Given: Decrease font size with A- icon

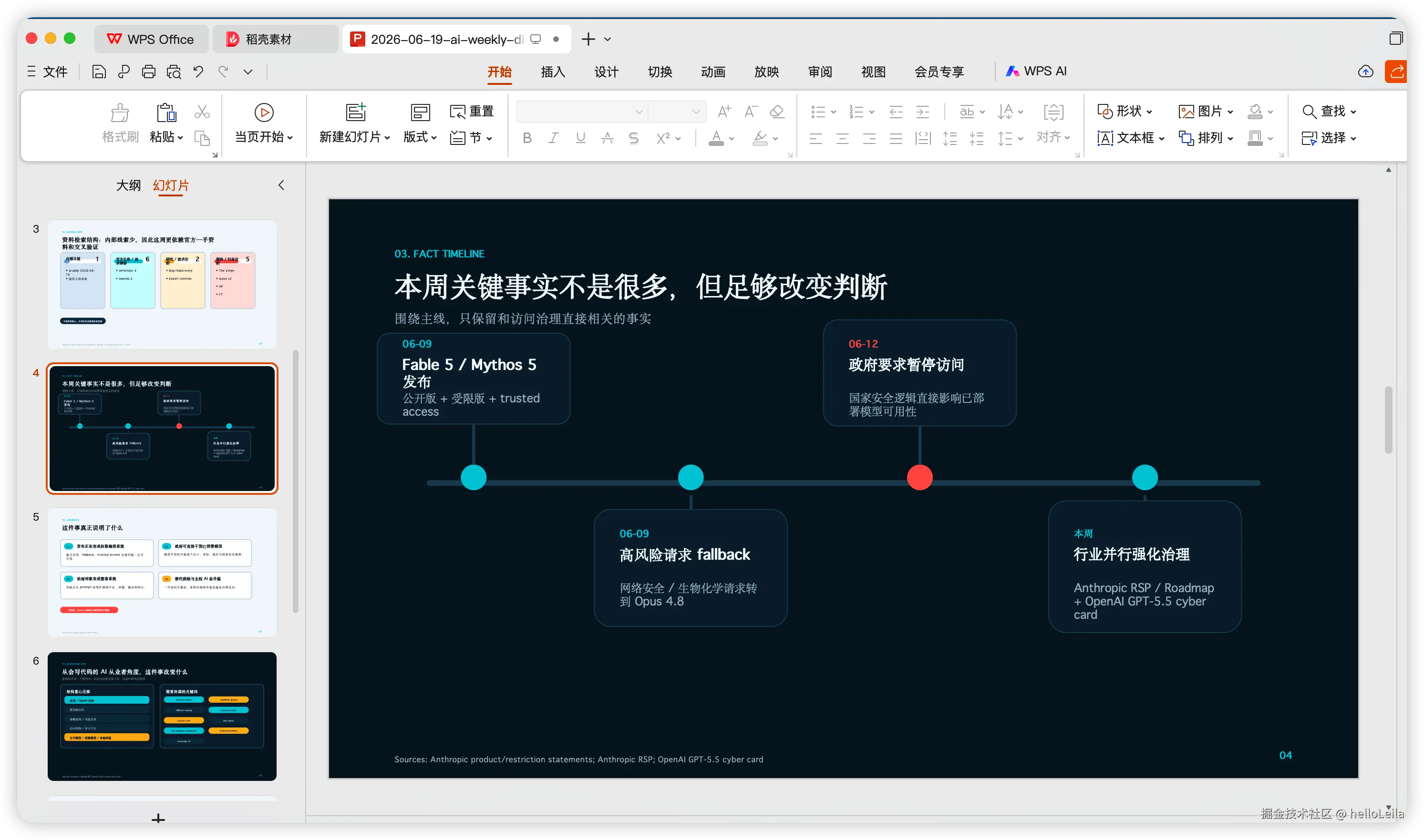Looking at the screenshot, I should pos(751,112).
